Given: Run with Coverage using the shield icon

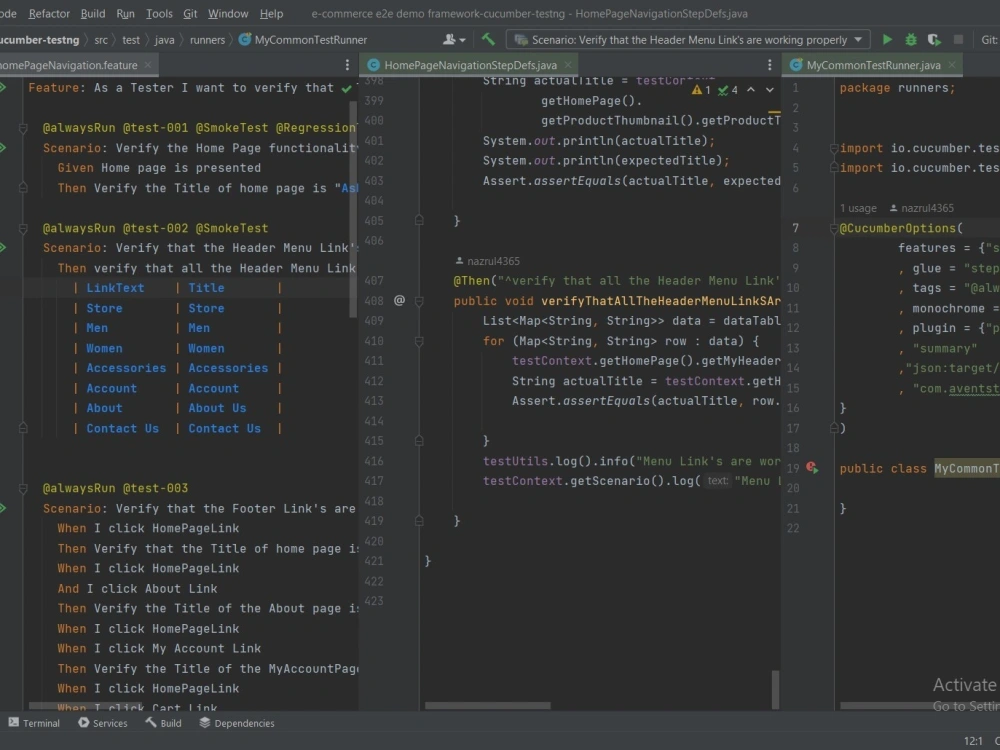Looking at the screenshot, I should coord(934,40).
